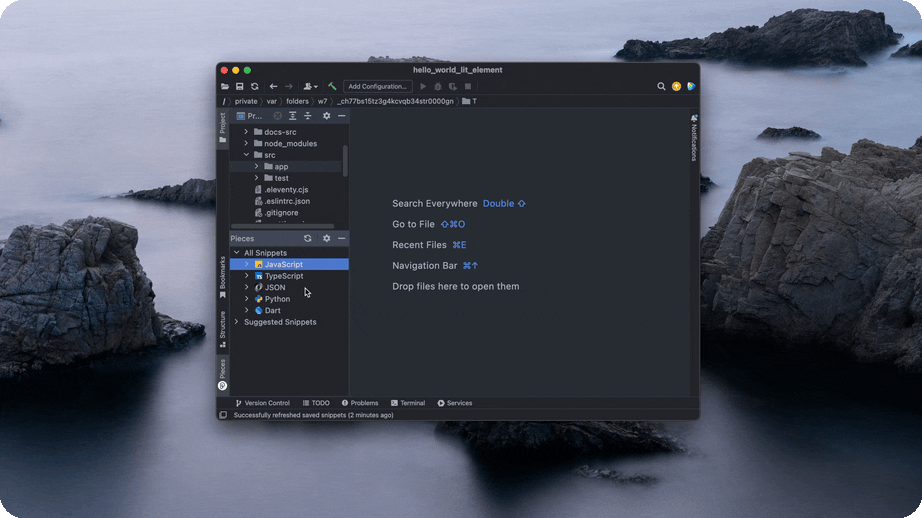Expand the JavaScript snippets chevron
The image size is (922, 518).
coord(246,265)
